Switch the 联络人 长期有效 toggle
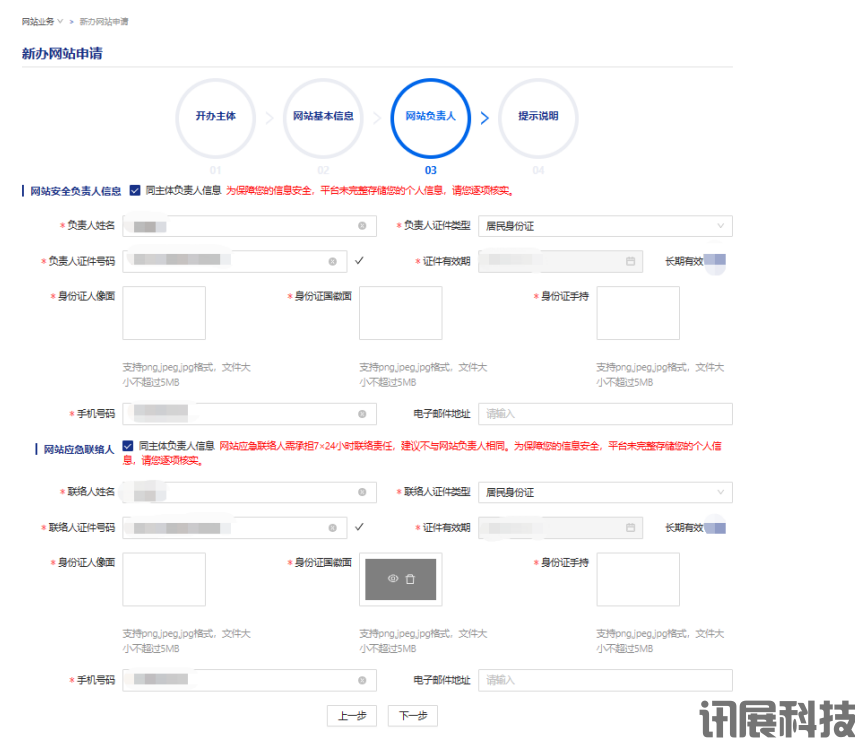855x738 pixels. tap(715, 527)
